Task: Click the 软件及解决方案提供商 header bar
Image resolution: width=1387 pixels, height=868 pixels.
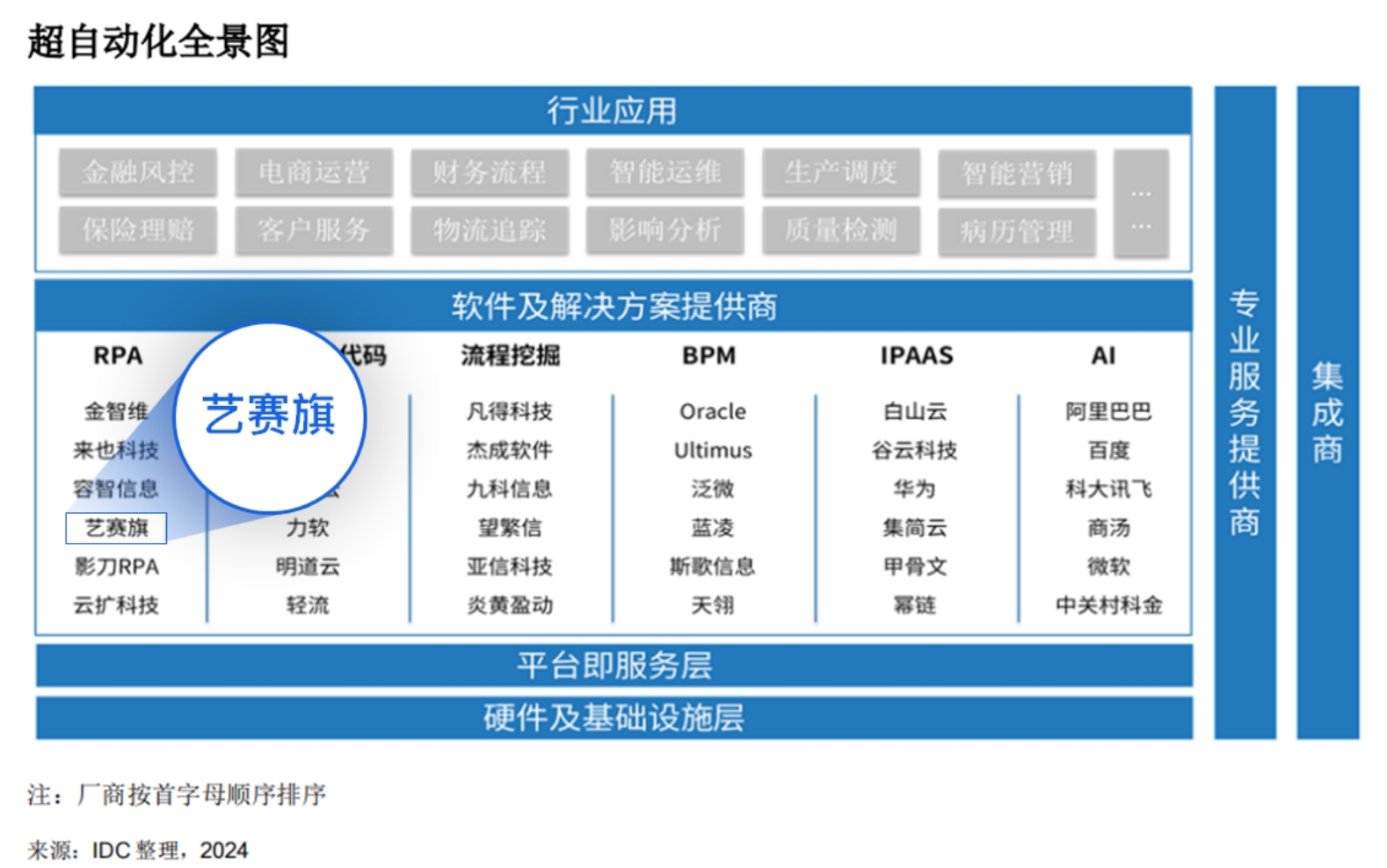Action: tap(614, 306)
